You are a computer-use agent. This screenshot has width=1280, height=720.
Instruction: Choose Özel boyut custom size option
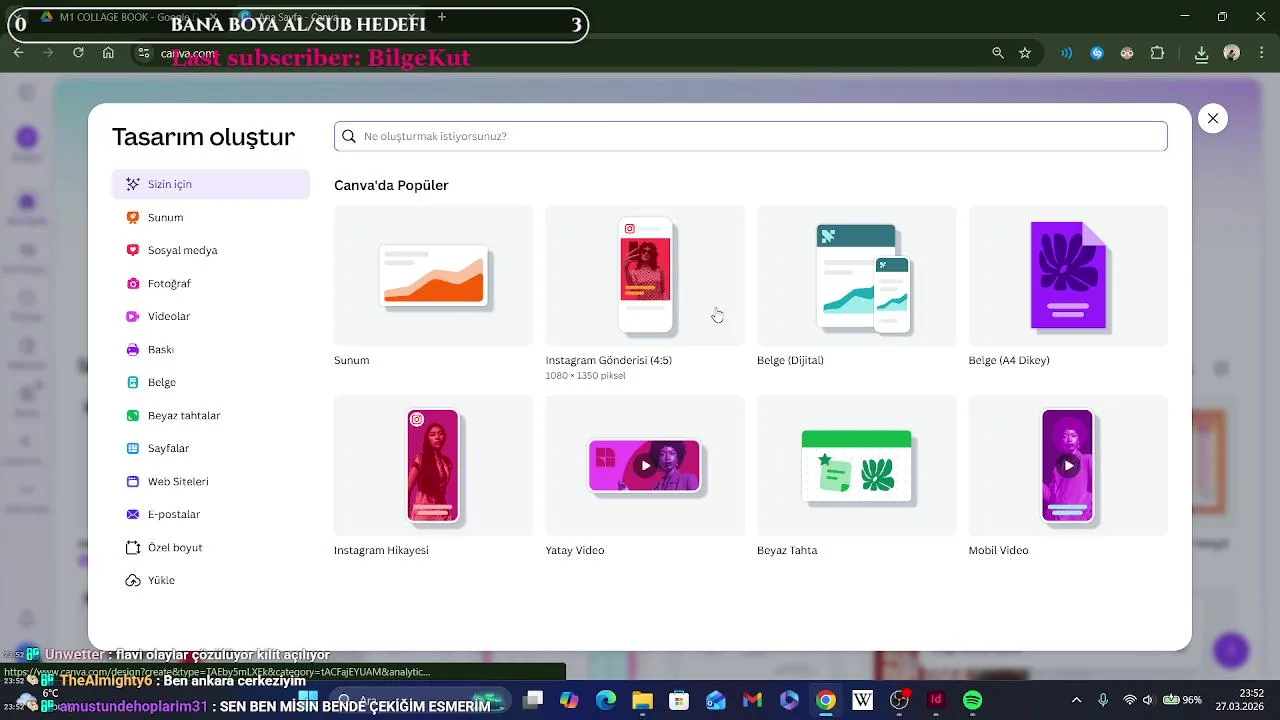tap(211, 547)
